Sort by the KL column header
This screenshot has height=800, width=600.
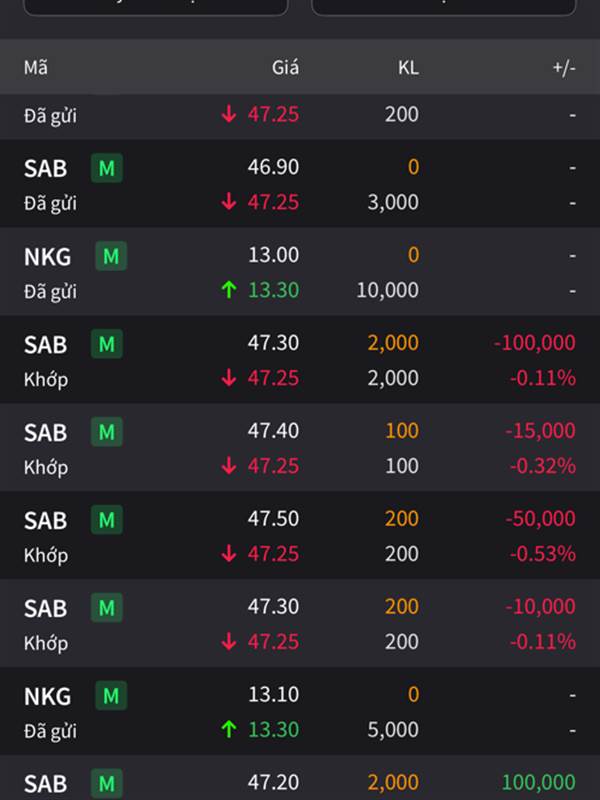coord(407,68)
